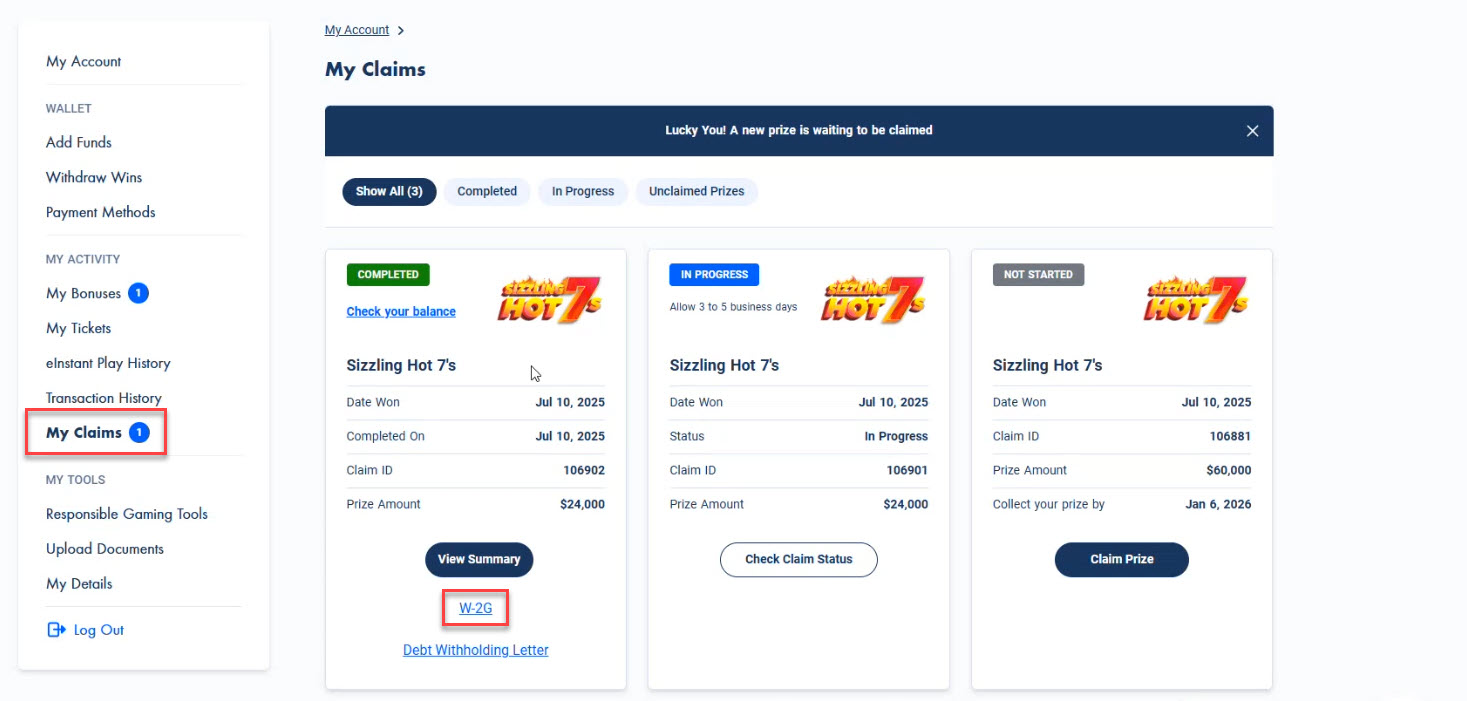Click the Check your balance link
Screen dimensions: 1467x701
(x=401, y=311)
